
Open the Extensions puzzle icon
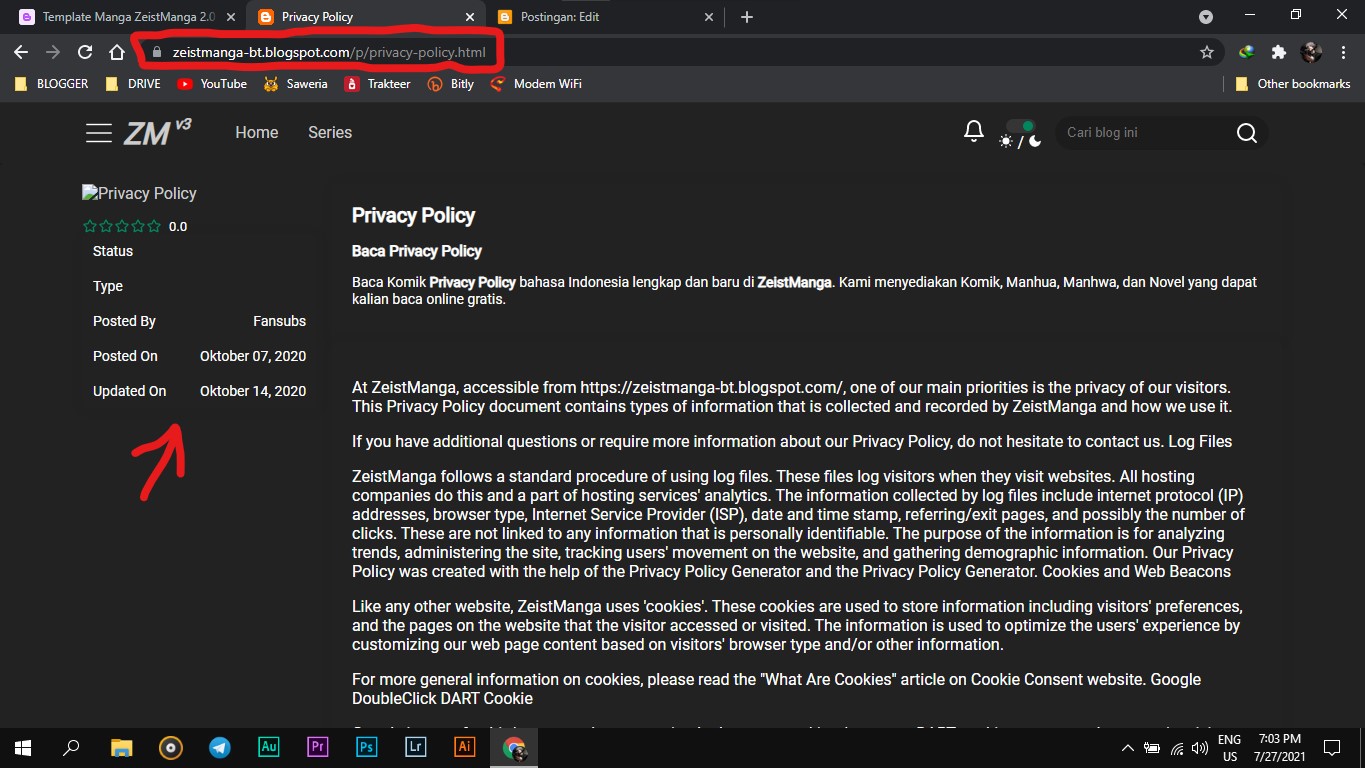[x=1278, y=52]
